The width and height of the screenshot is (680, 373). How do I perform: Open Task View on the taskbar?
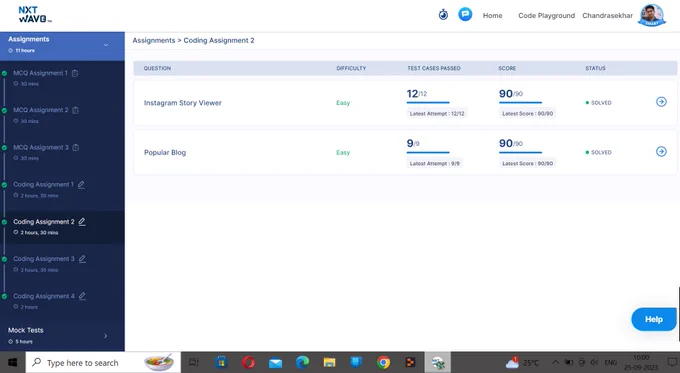[x=193, y=362]
